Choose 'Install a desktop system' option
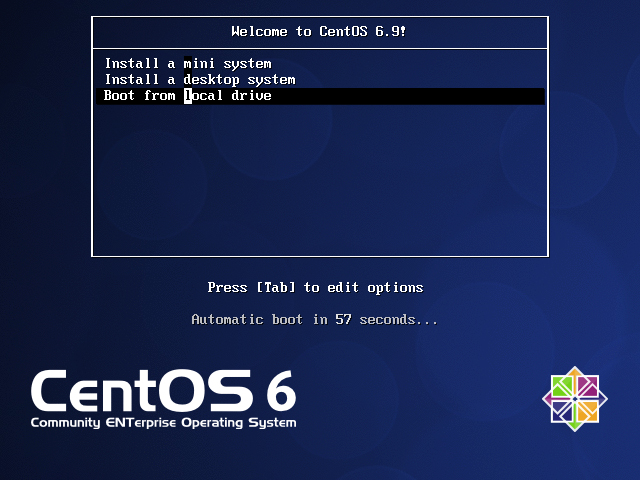The image size is (640, 480). [320, 80]
